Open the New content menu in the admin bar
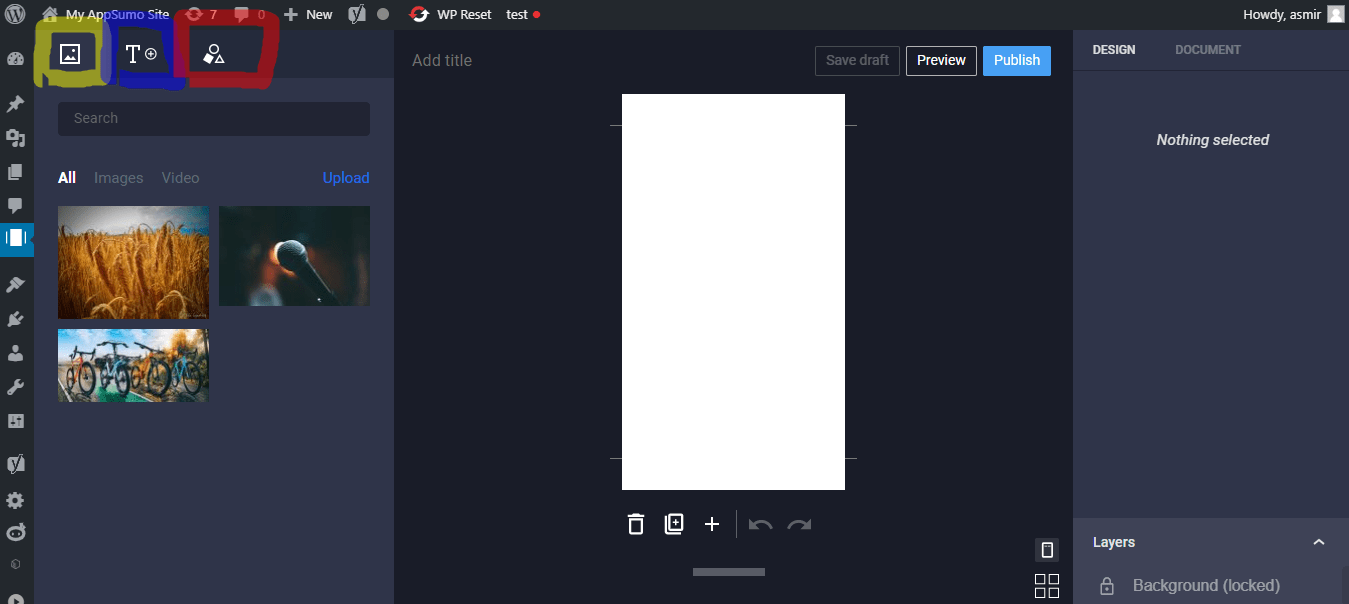1349x604 pixels. point(308,15)
